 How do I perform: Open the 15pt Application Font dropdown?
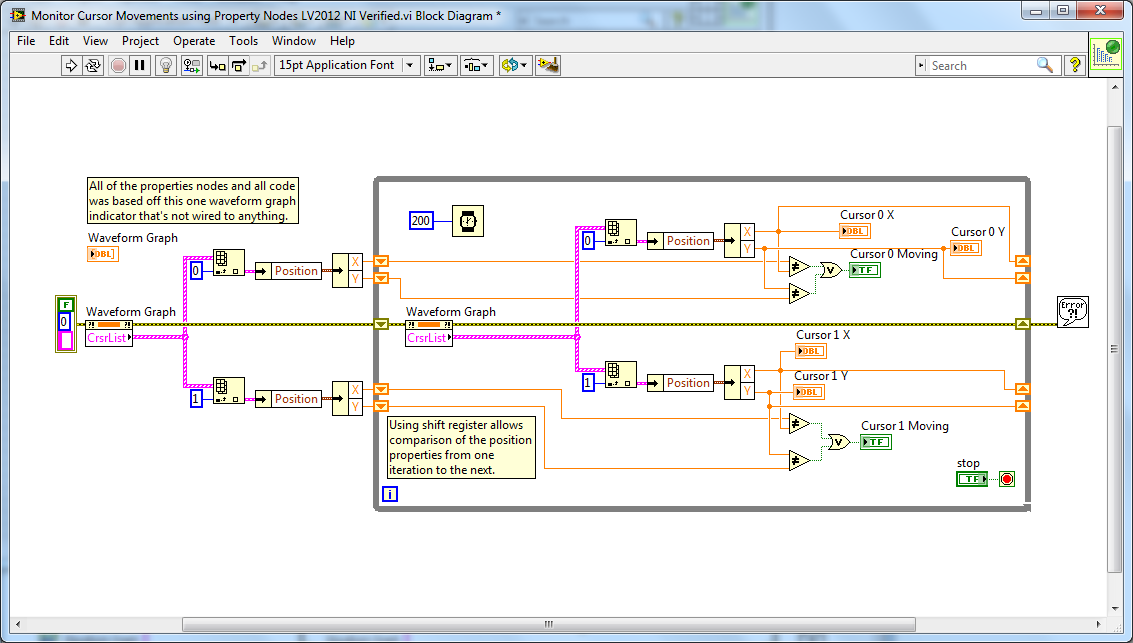click(x=348, y=66)
